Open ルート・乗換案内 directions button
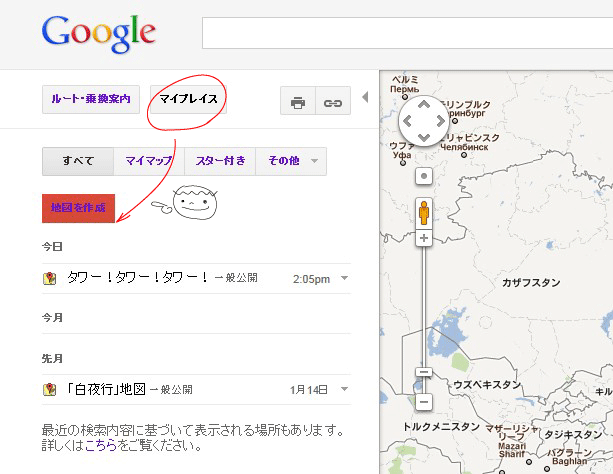Viewport: 613px width, 474px height. point(91,99)
